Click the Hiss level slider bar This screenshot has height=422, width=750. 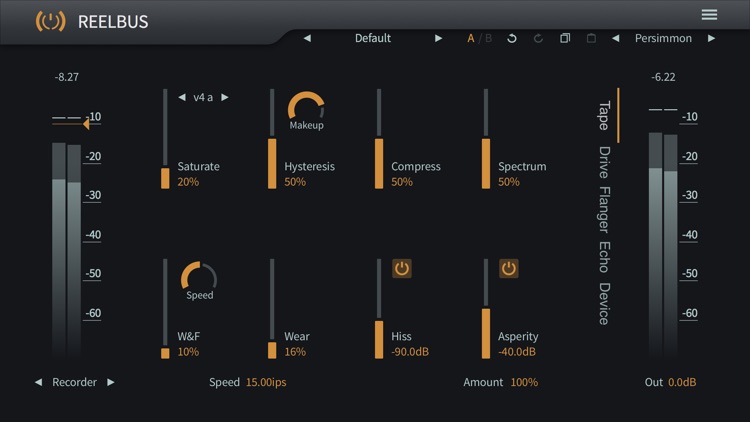(x=379, y=309)
